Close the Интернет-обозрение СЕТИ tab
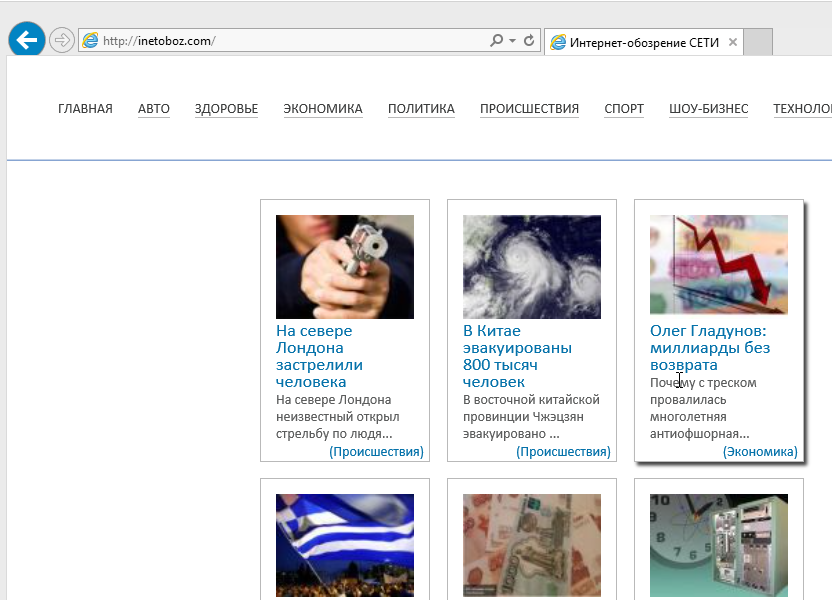This screenshot has width=832, height=600. click(733, 42)
